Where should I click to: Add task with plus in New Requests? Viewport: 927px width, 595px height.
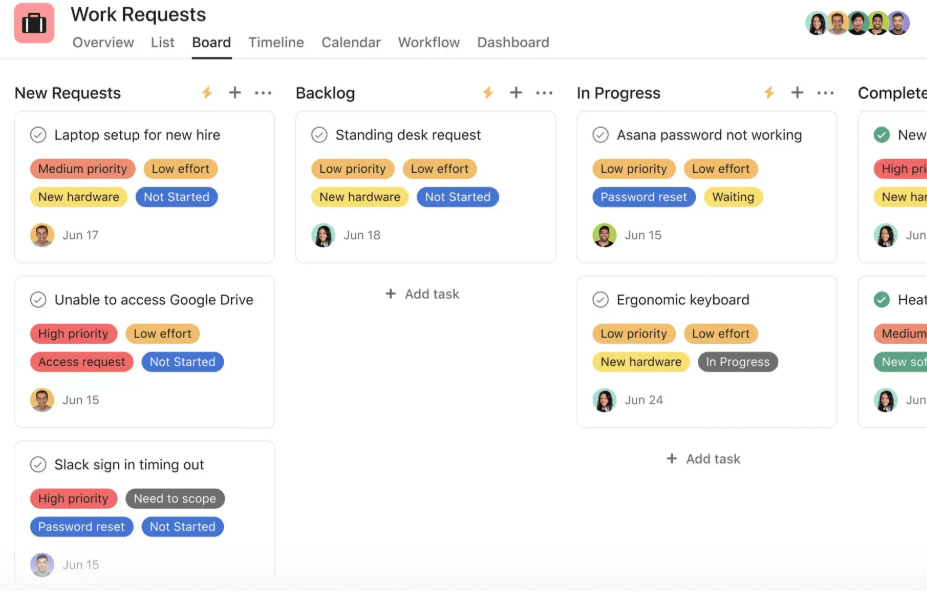pos(235,93)
